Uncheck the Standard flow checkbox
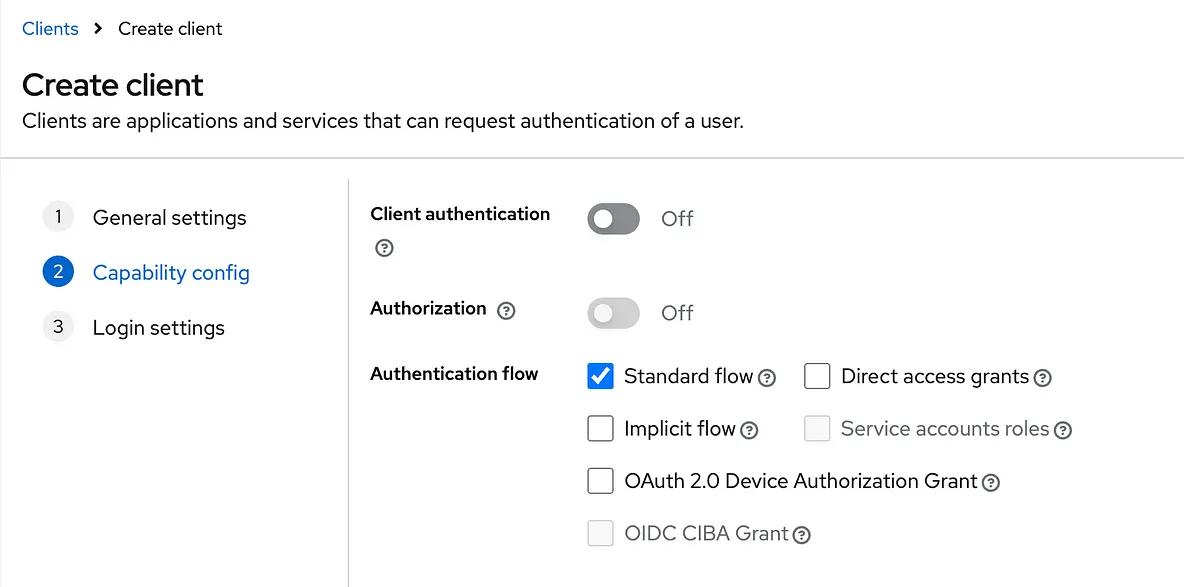Image resolution: width=1184 pixels, height=587 pixels. click(x=600, y=376)
